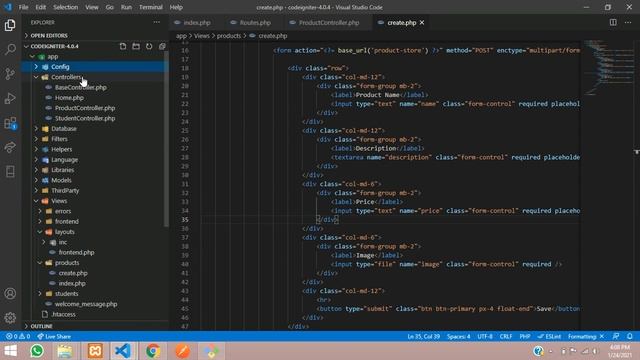640x360 pixels.
Task: Open XAMPP from the taskbar
Action: (x=95, y=351)
